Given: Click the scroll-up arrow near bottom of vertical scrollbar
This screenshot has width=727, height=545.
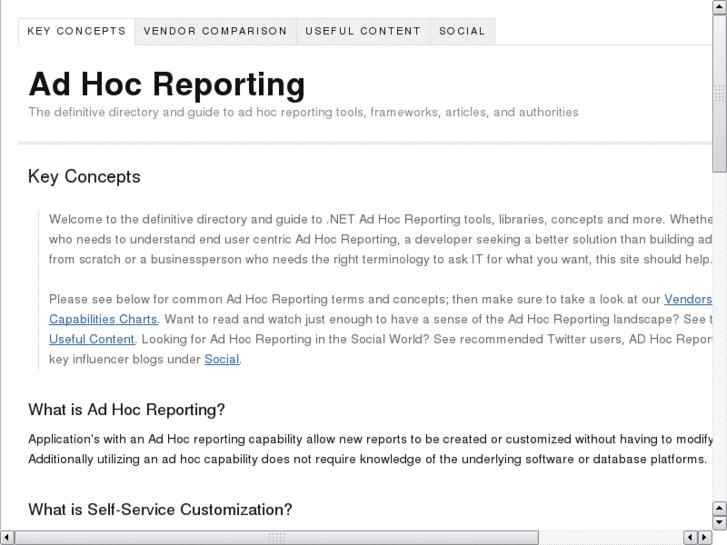Looking at the screenshot, I should [x=719, y=506].
